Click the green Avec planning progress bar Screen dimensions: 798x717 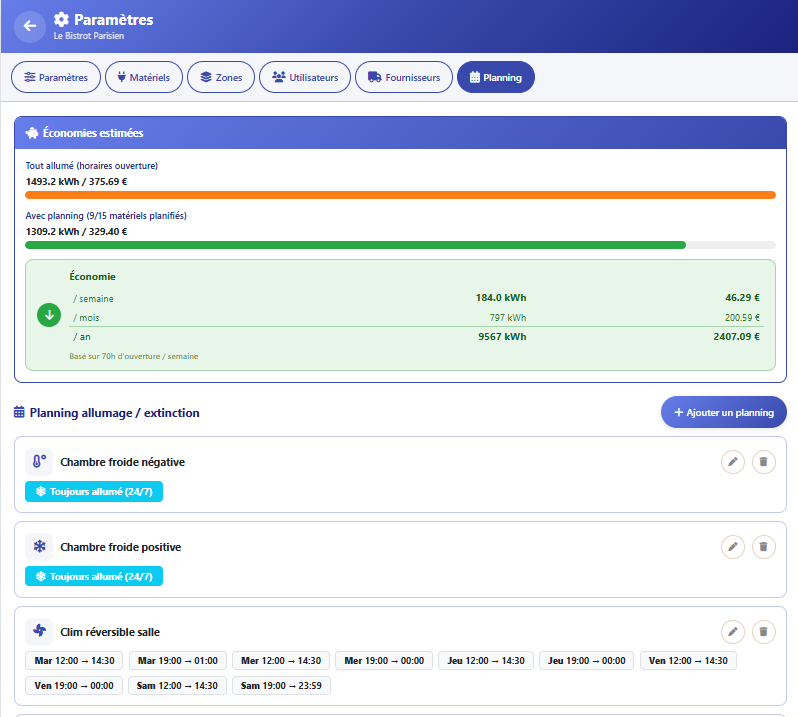pos(355,245)
